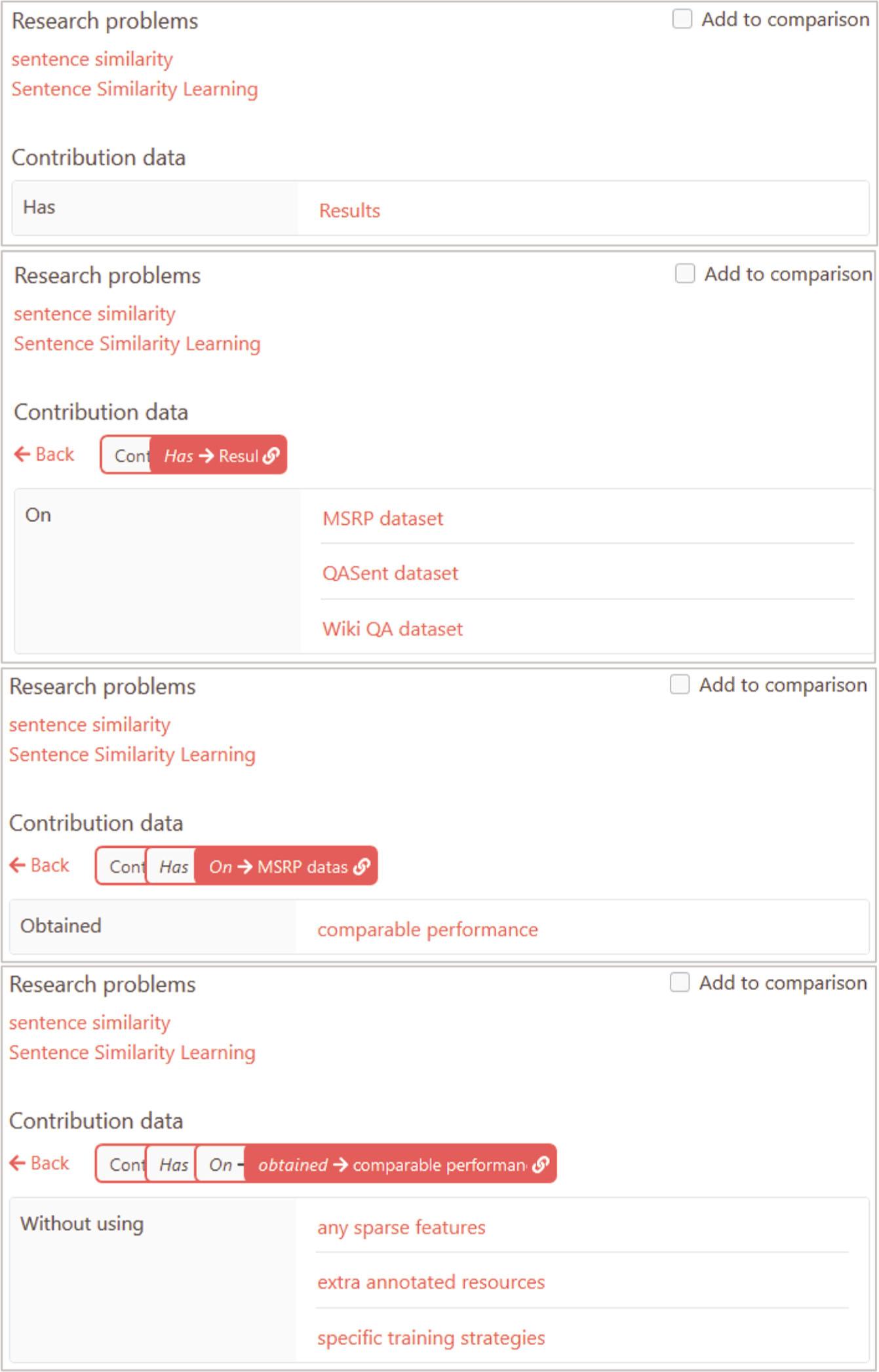Viewport: 879px width, 1372px height.
Task: Open the MSRP dataset link
Action: pyautogui.click(x=382, y=518)
